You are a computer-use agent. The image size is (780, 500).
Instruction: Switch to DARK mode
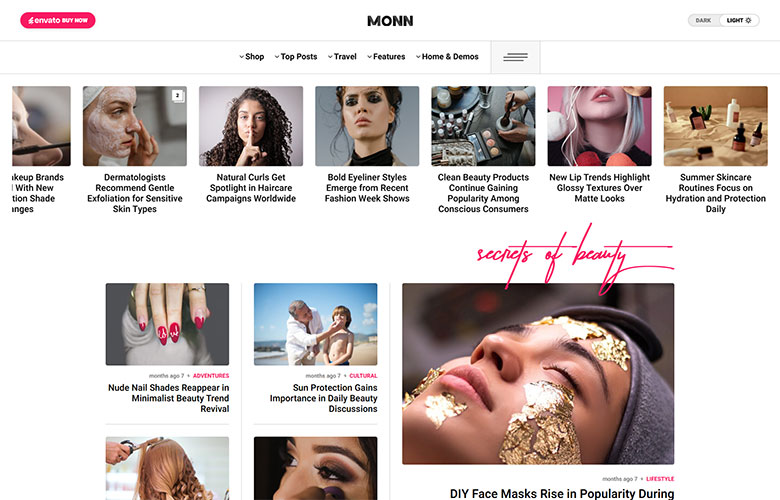(703, 20)
